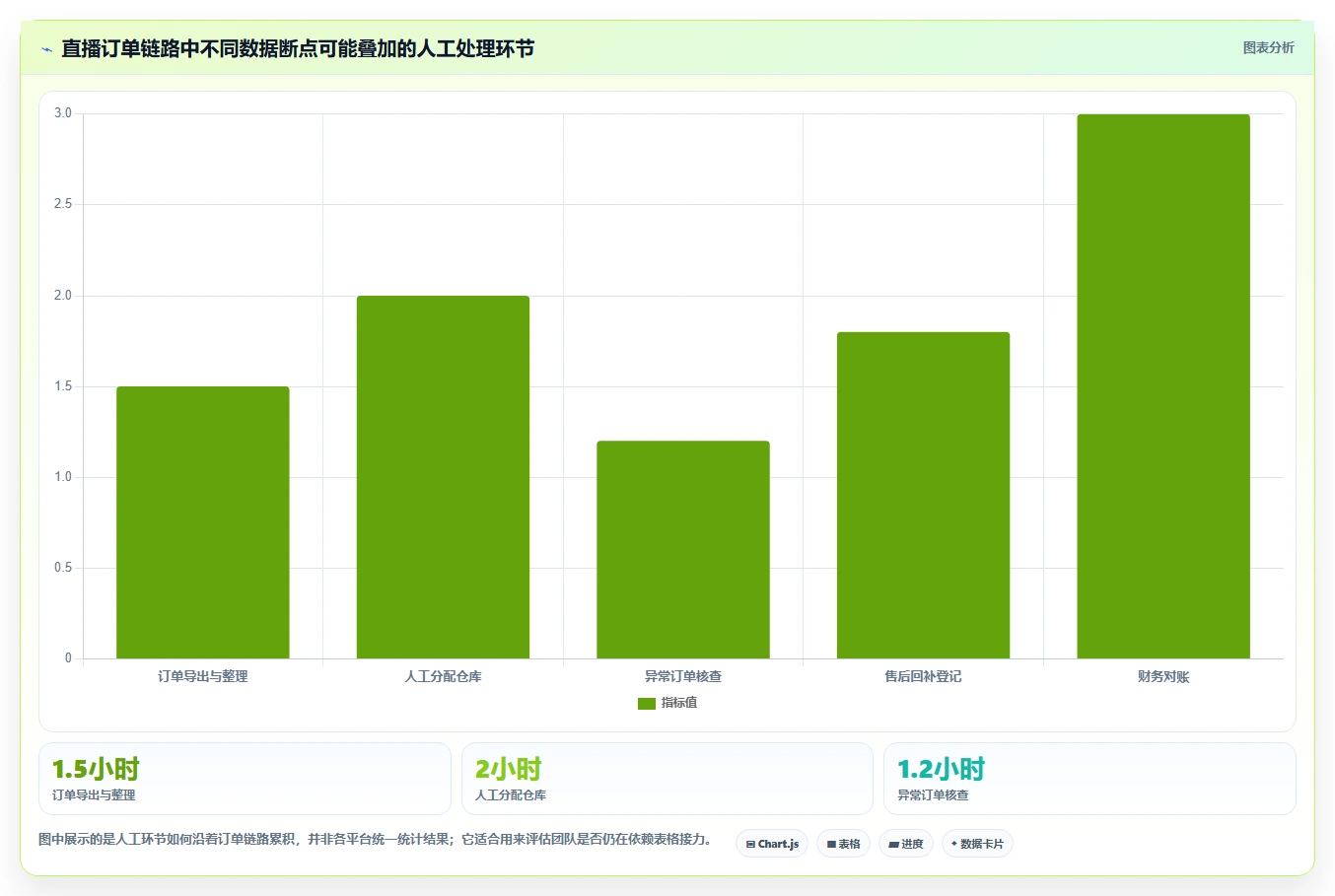Click the Chart.js tag chip

click(772, 844)
